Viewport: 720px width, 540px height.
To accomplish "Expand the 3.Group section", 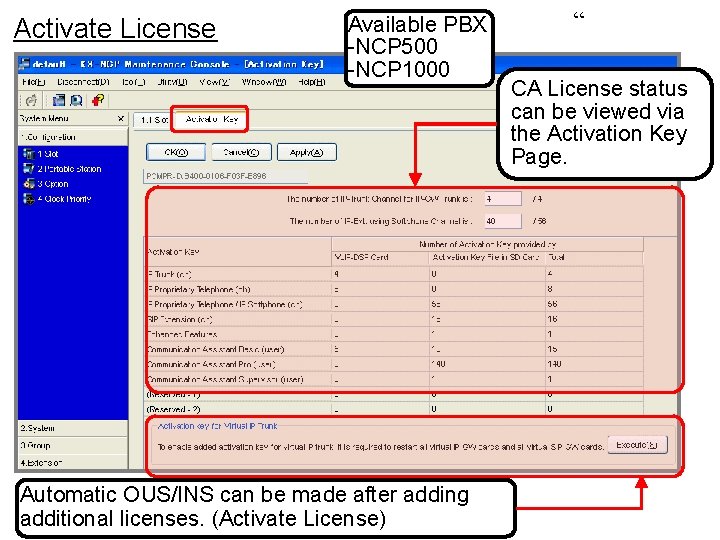I will (73, 445).
